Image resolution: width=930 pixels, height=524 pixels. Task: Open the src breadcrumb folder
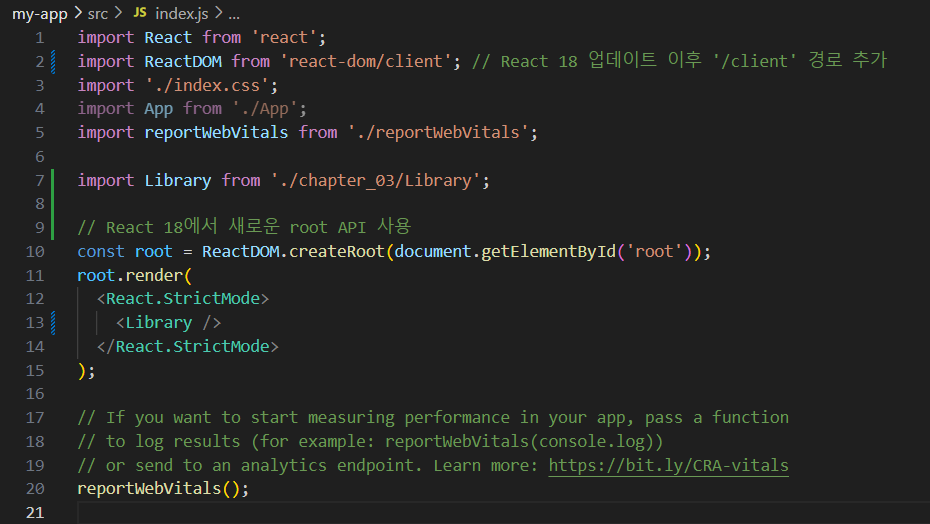[98, 13]
